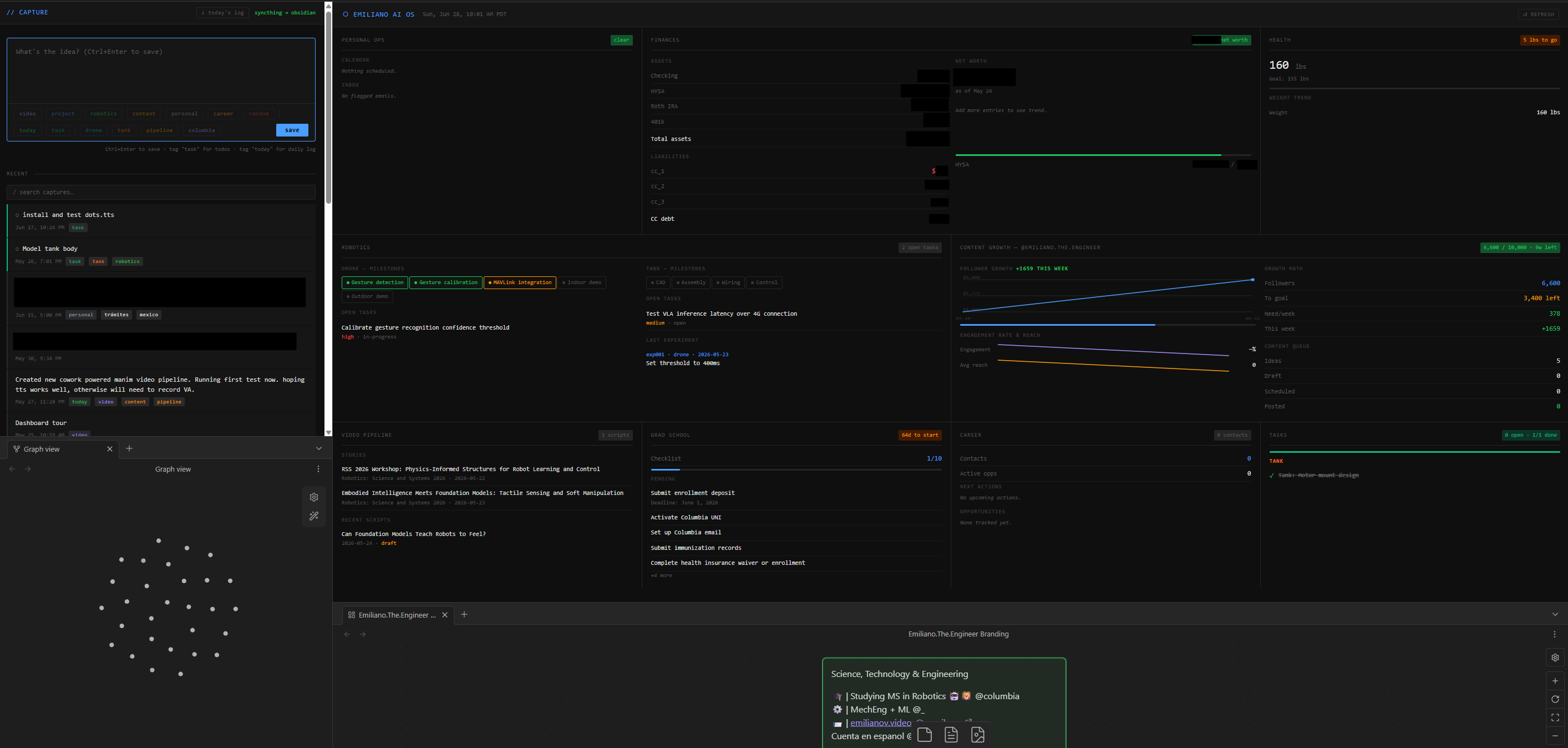1568x748 pixels.
Task: Expand tab list dropdown in Graph view pane
Action: (319, 448)
